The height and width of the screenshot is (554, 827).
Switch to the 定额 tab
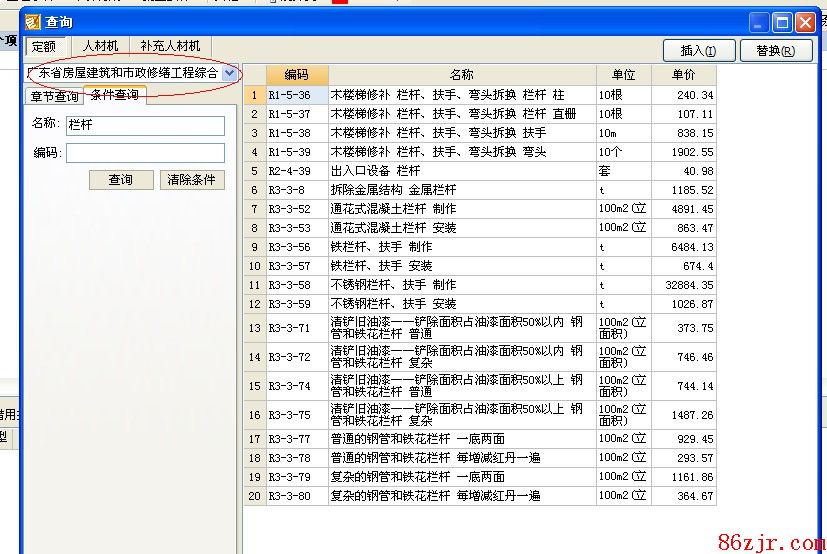(x=44, y=46)
